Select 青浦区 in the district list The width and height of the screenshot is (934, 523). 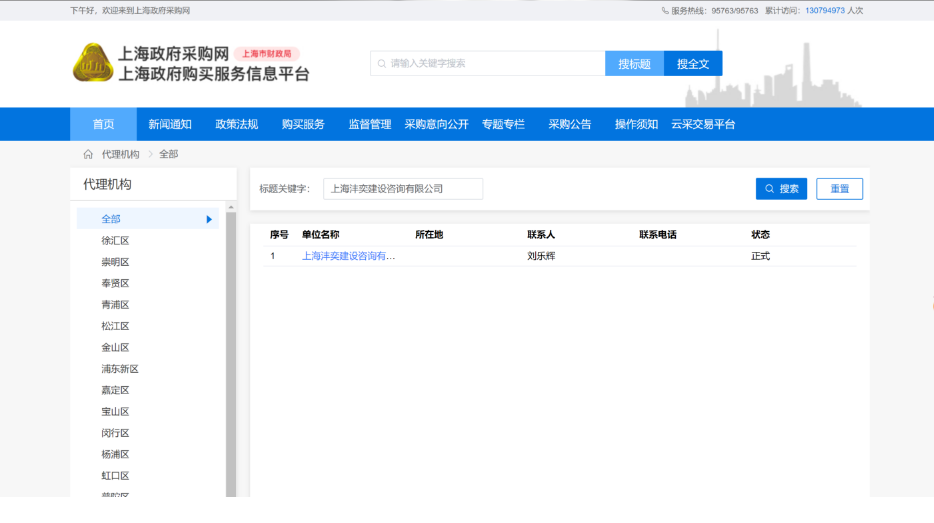116,305
